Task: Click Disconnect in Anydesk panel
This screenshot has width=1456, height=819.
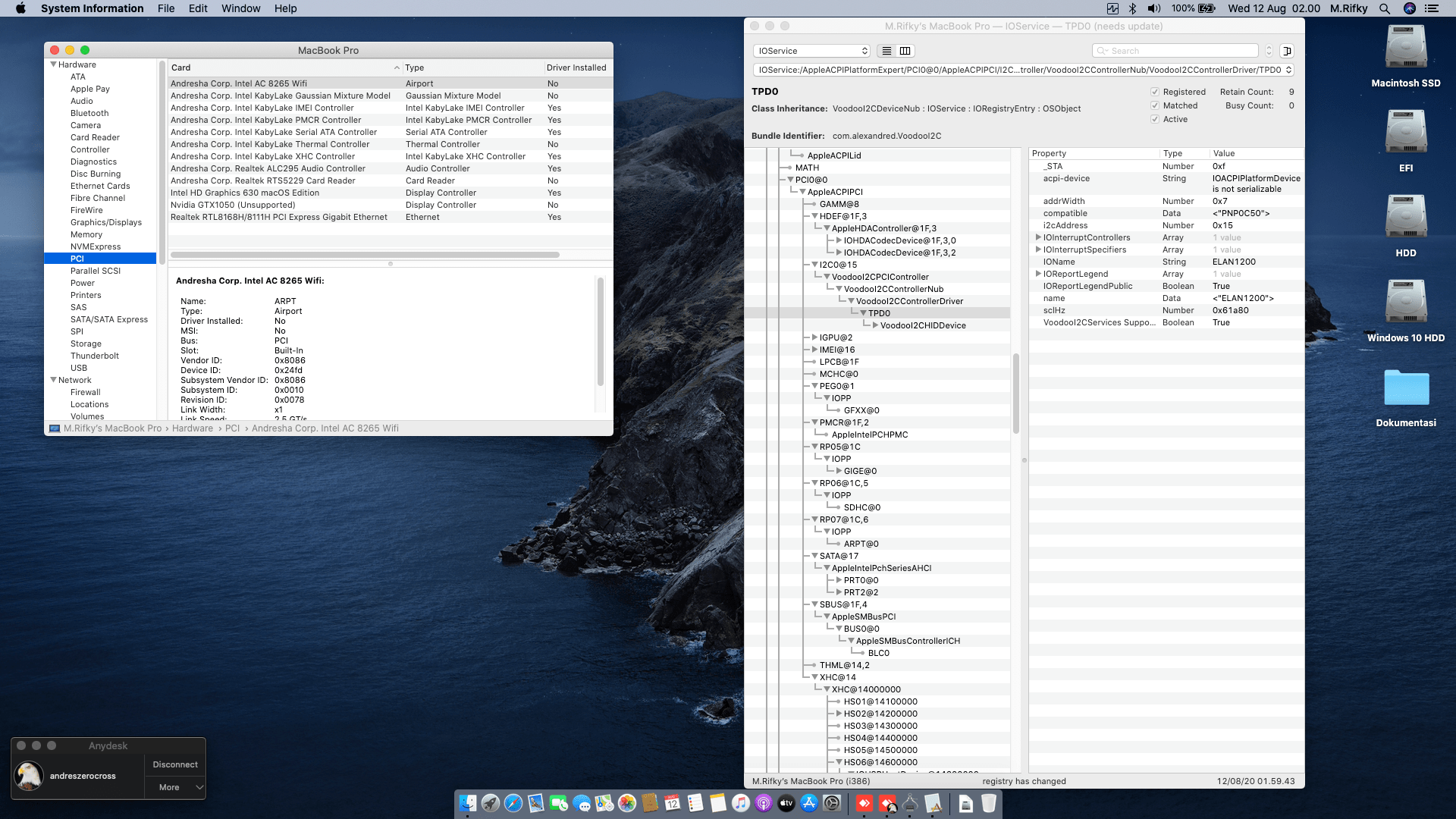Action: (x=175, y=764)
